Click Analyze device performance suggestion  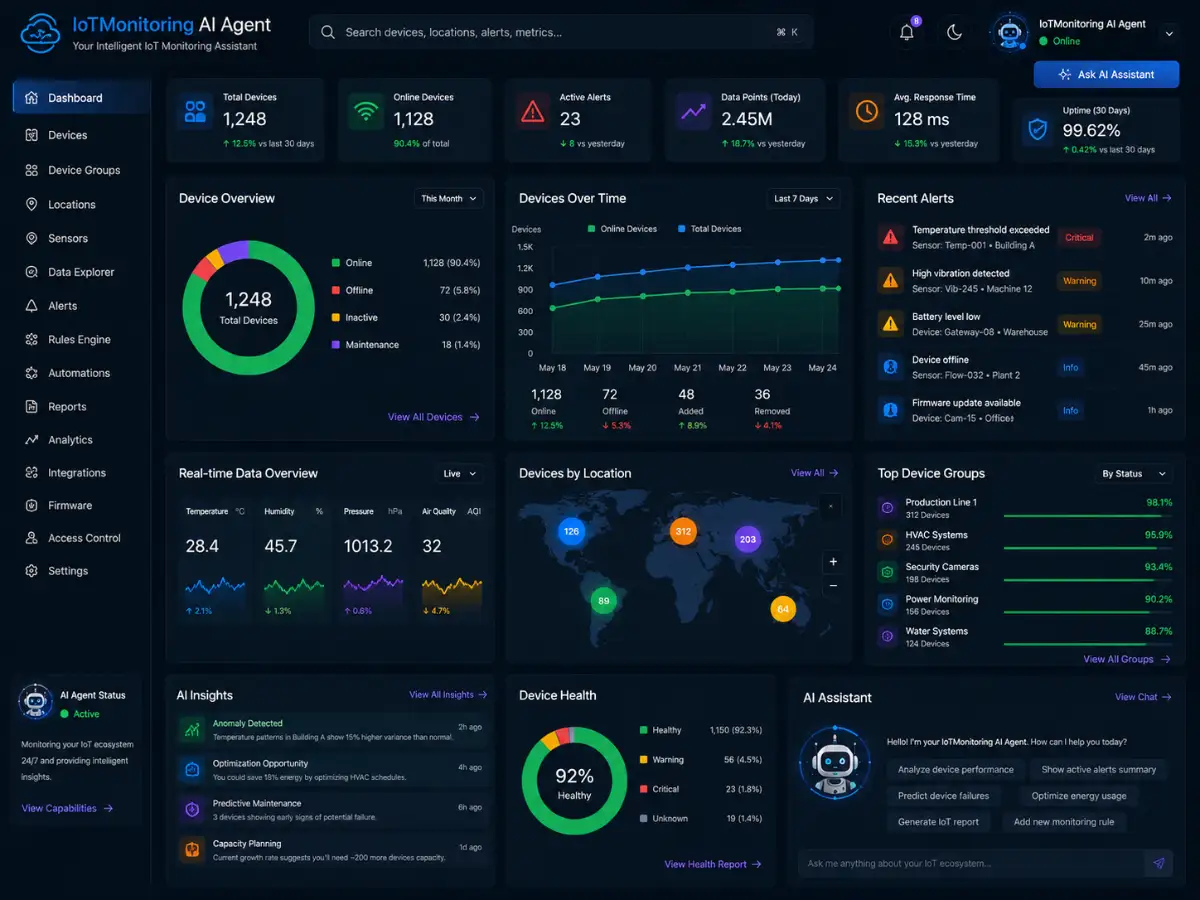(x=956, y=769)
